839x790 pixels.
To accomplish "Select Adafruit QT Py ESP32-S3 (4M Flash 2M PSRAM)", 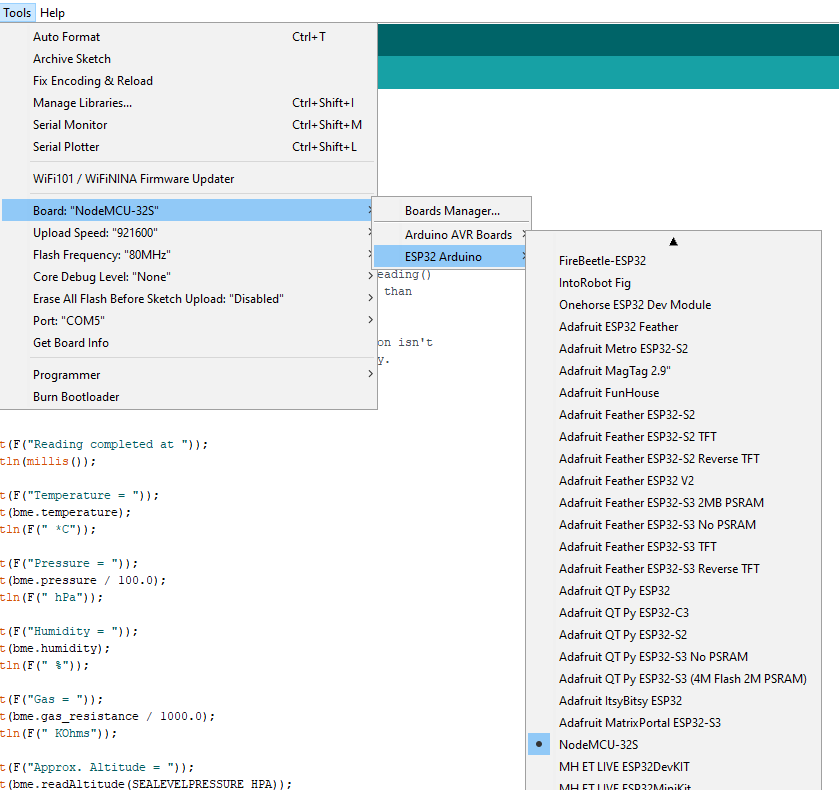I will (674, 678).
